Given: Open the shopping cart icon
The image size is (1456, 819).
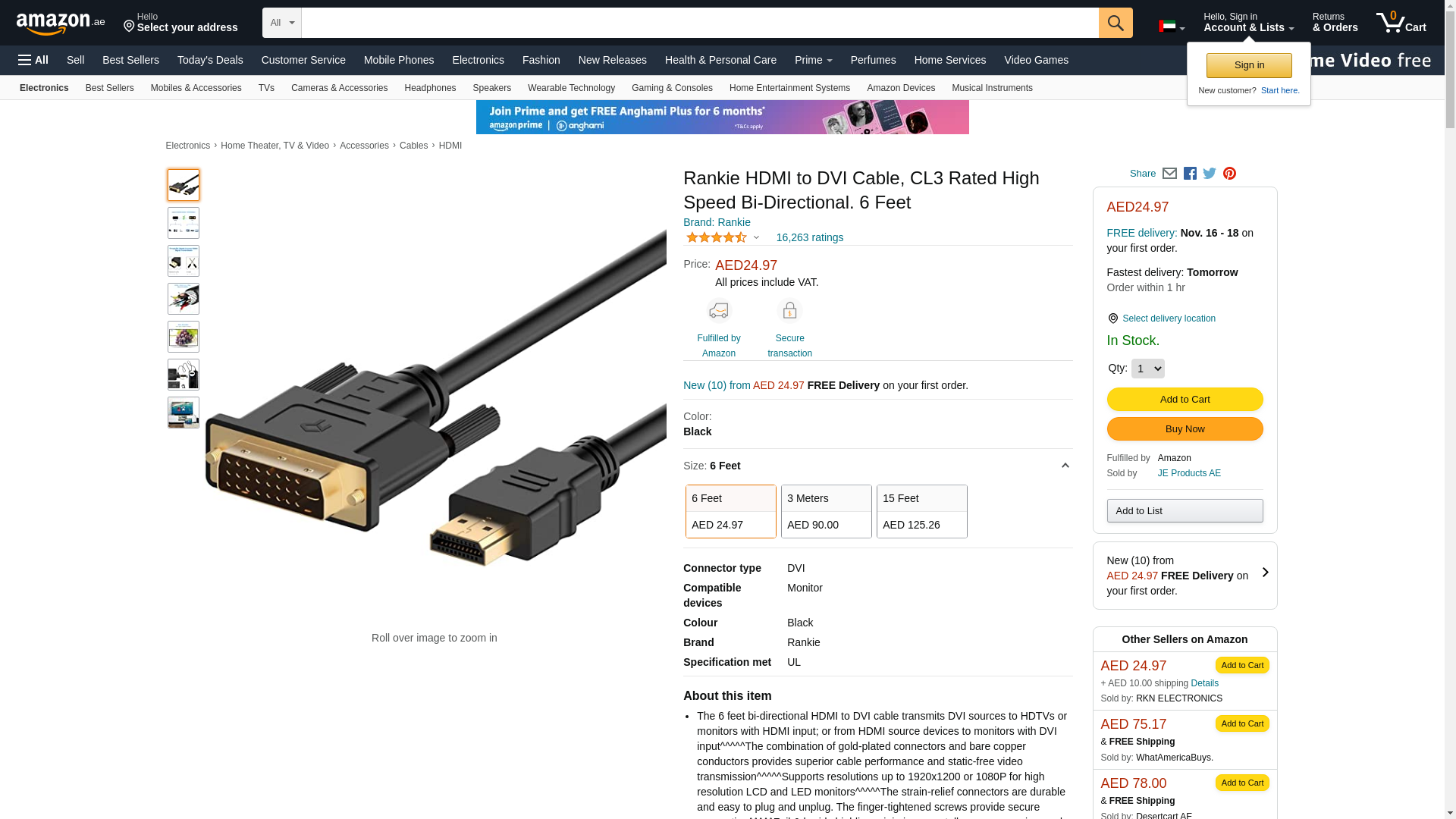Looking at the screenshot, I should 1401,23.
